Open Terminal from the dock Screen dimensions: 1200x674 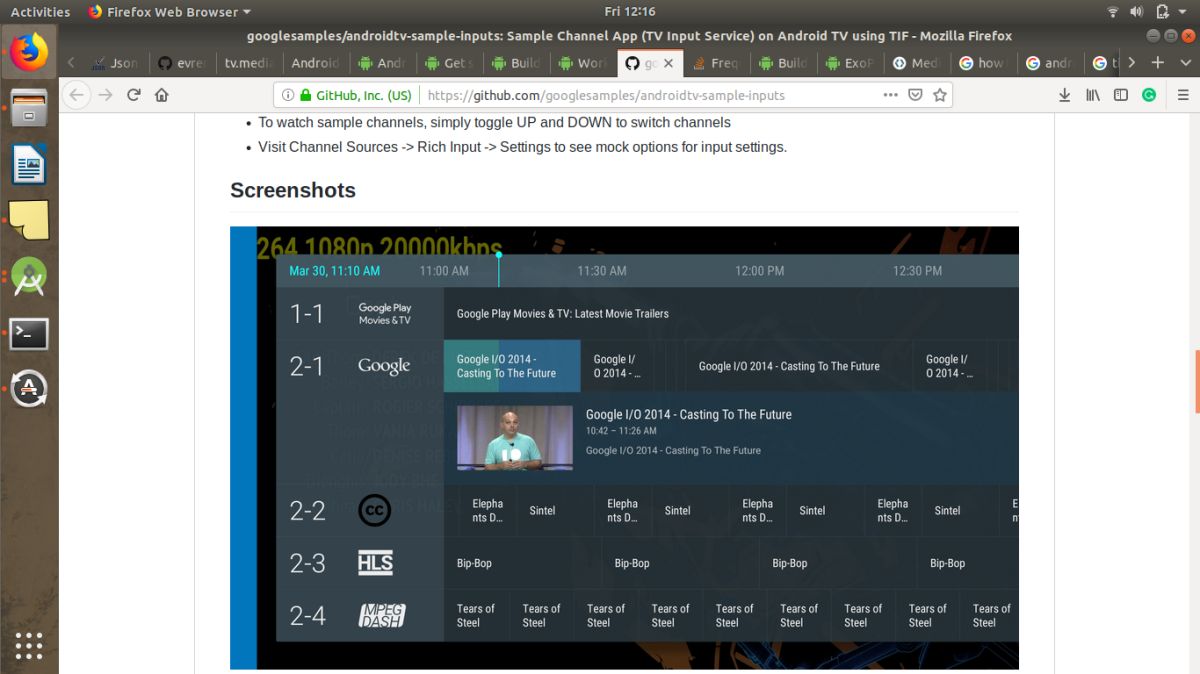[x=29, y=333]
